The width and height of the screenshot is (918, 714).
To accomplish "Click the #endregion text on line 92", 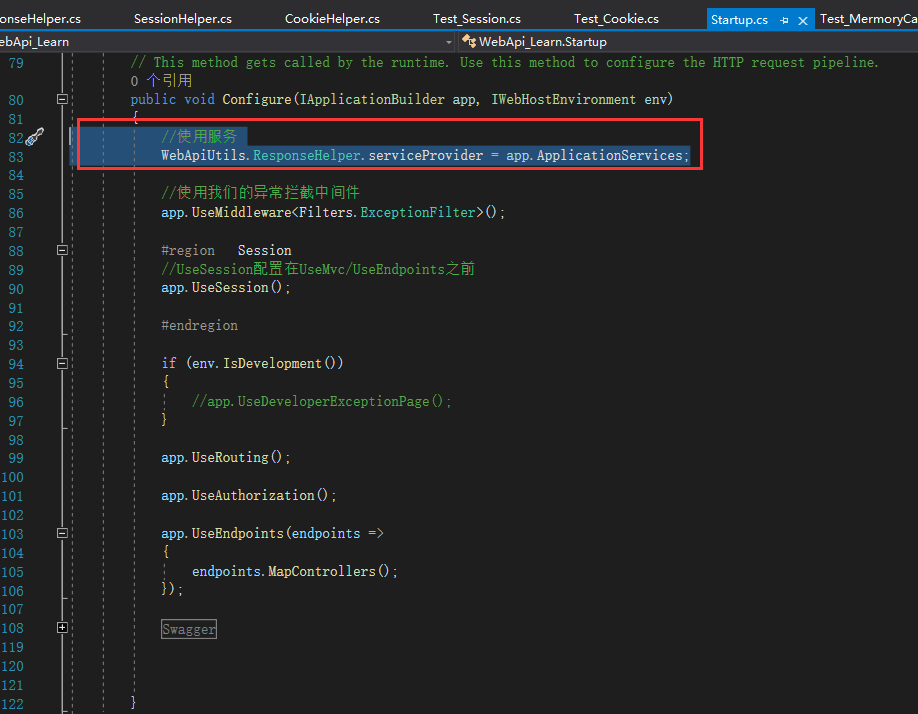I will tap(201, 325).
